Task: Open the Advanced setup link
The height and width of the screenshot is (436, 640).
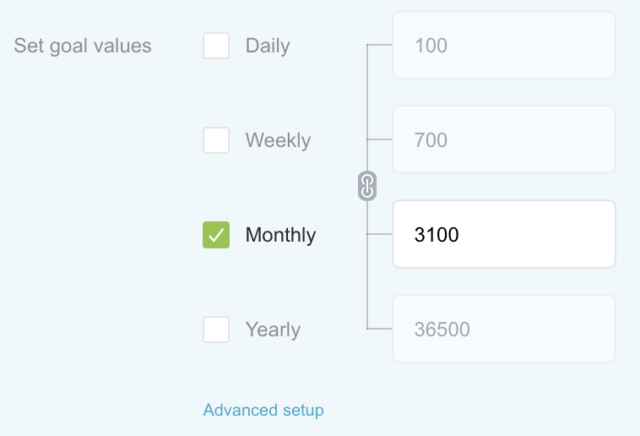Action: click(263, 410)
